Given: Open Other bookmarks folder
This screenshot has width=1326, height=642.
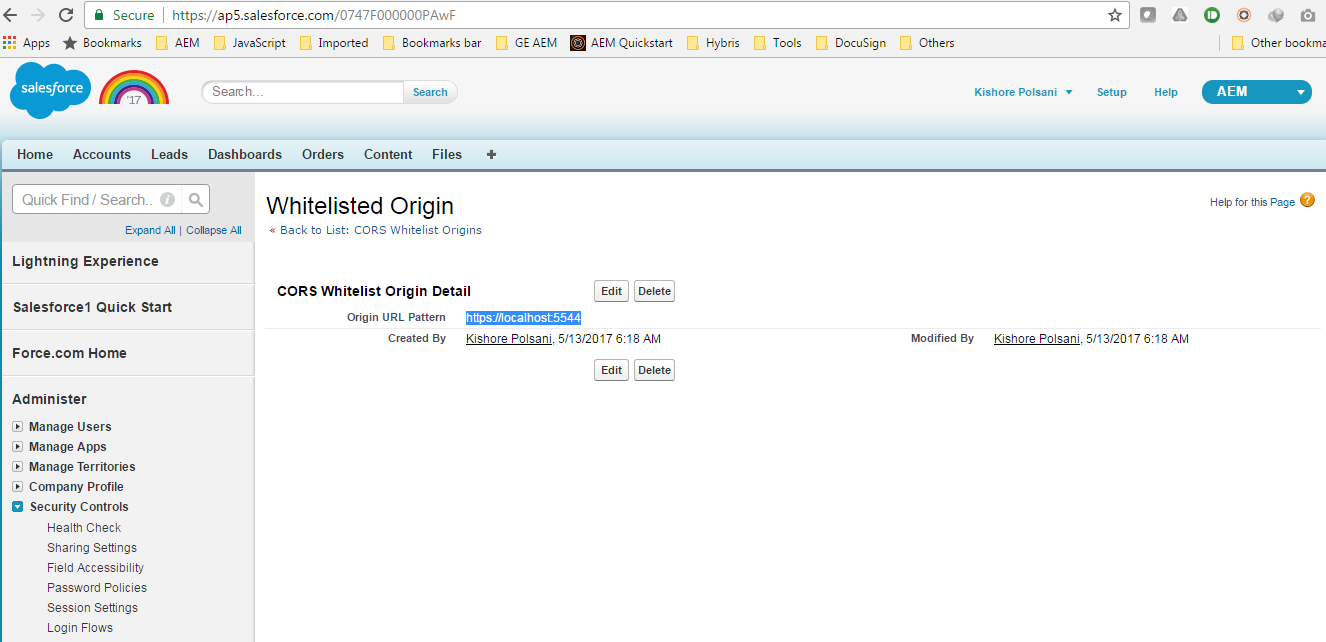Looking at the screenshot, I should click(x=1278, y=43).
